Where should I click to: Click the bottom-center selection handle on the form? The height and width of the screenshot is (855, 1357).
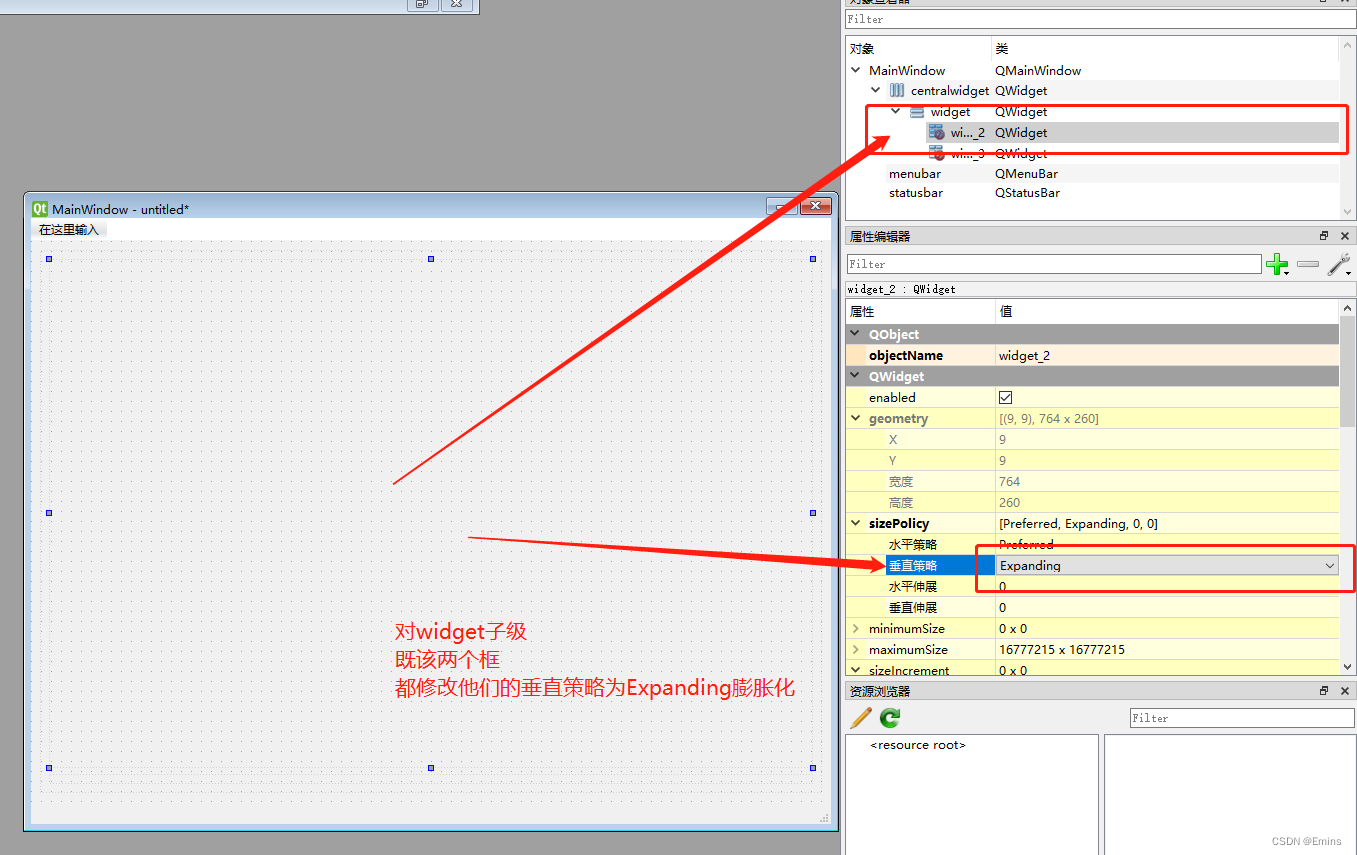pyautogui.click(x=431, y=767)
